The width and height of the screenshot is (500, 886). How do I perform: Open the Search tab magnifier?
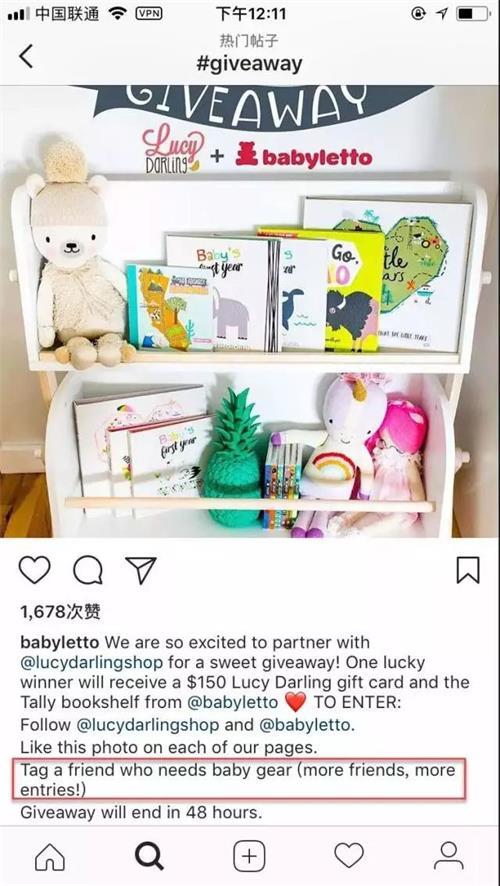[149, 857]
